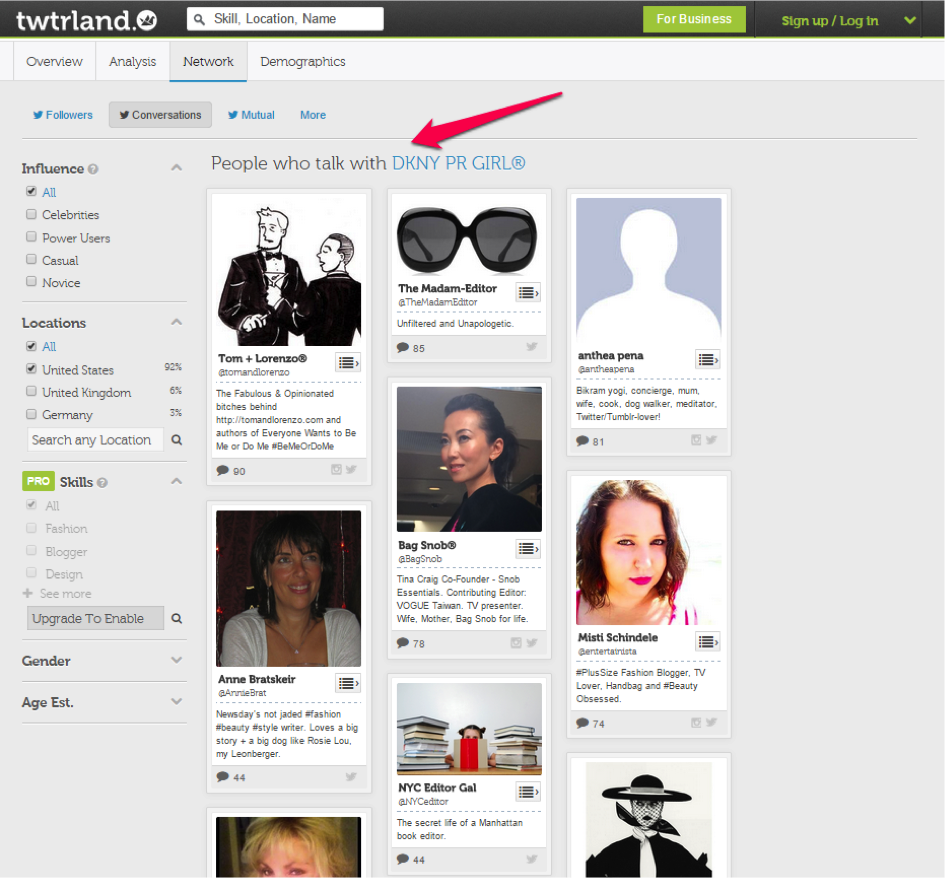The height and width of the screenshot is (878, 945).
Task: Show the Followers list
Action: click(x=63, y=115)
